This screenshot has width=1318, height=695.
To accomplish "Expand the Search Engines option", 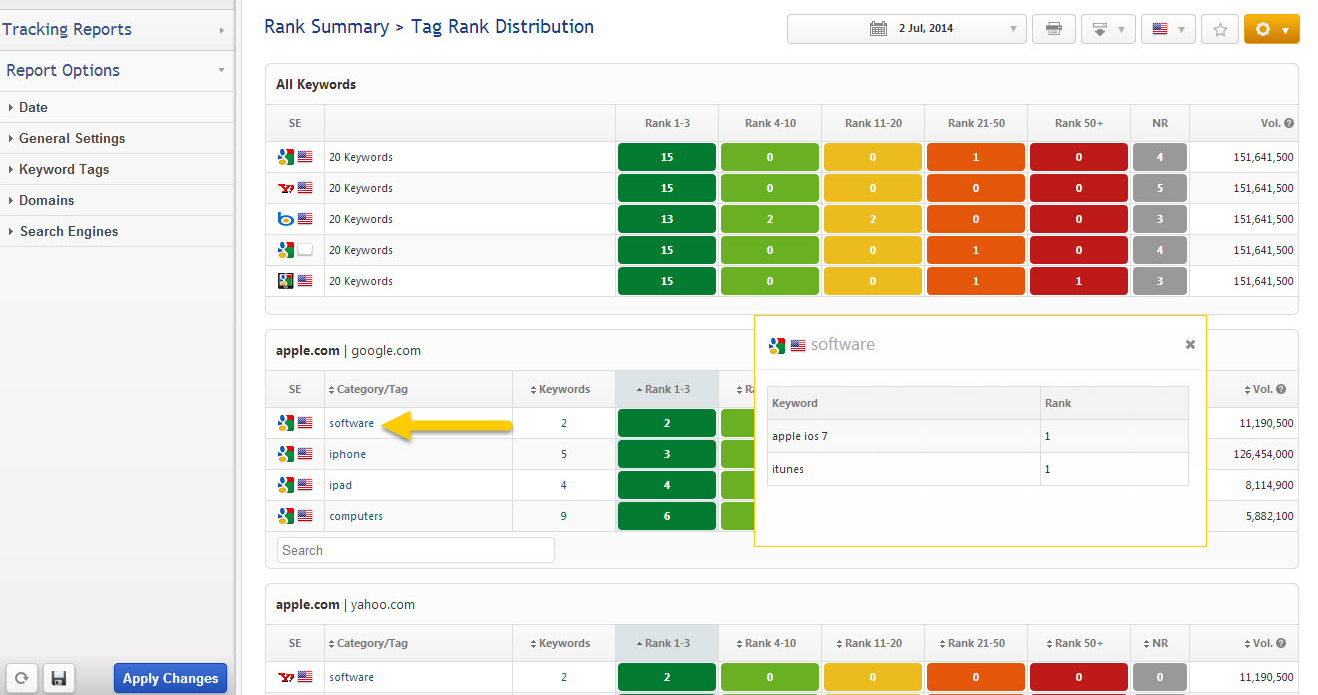I will pyautogui.click(x=68, y=231).
